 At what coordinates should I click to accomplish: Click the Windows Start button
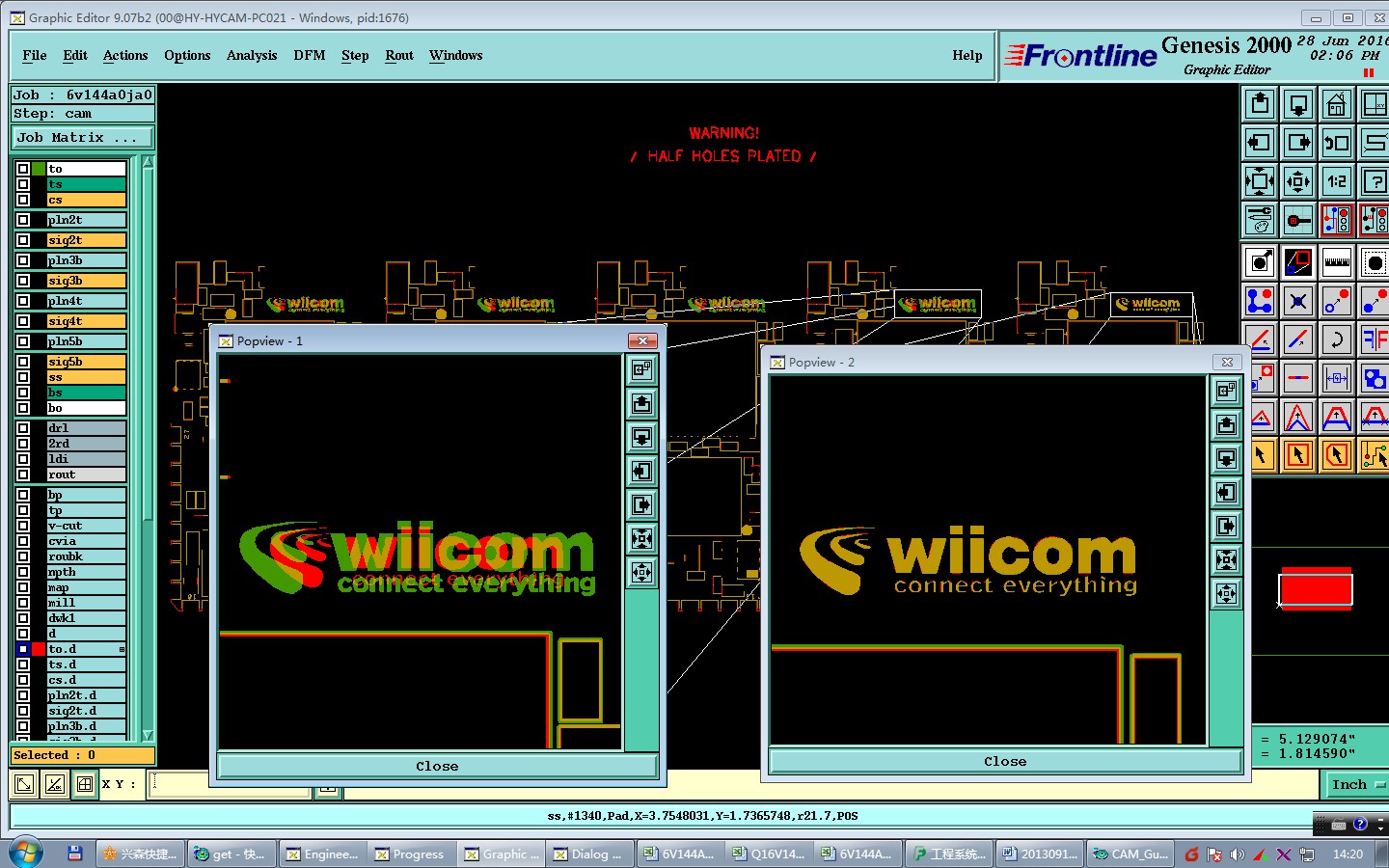(x=25, y=854)
